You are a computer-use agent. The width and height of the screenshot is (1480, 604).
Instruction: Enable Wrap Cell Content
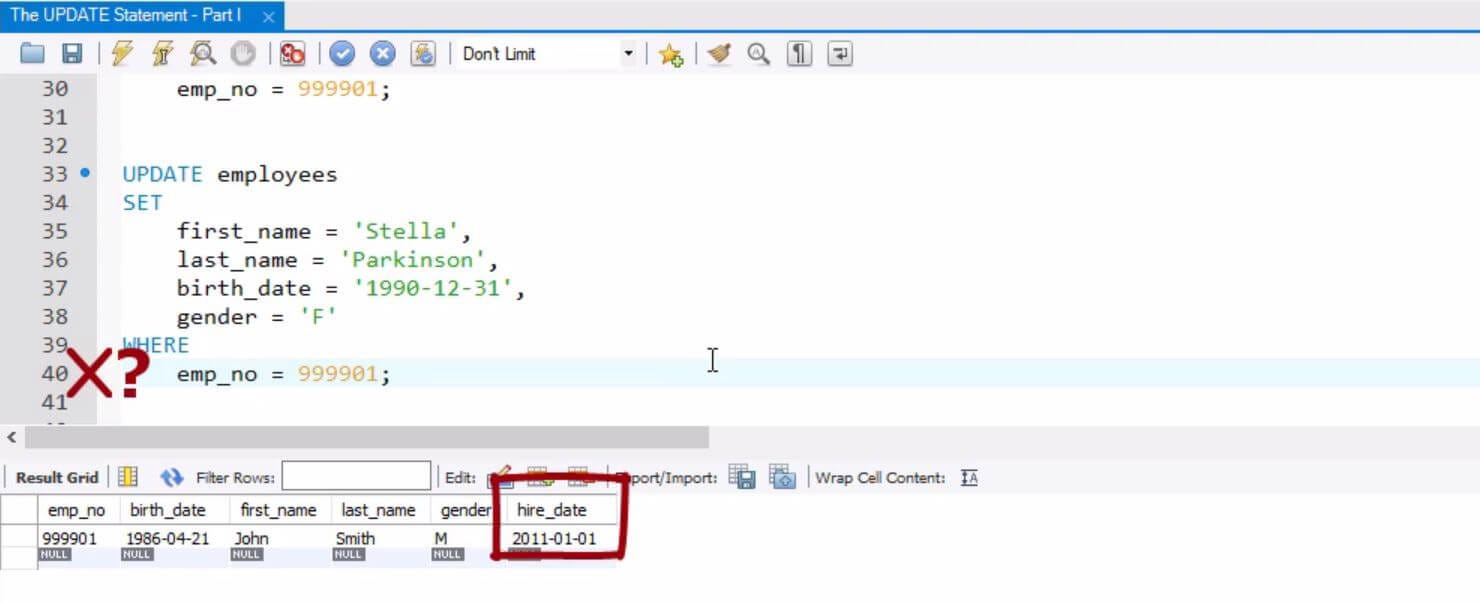pyautogui.click(x=967, y=478)
